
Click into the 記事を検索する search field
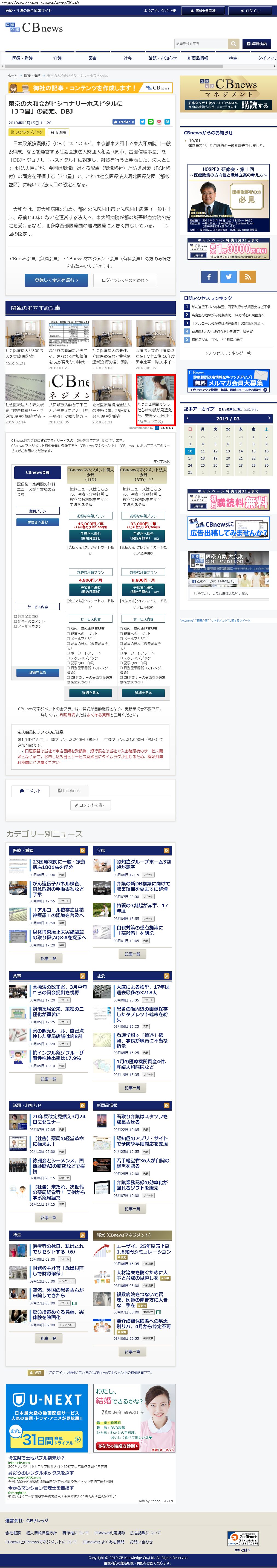[x=201, y=44]
